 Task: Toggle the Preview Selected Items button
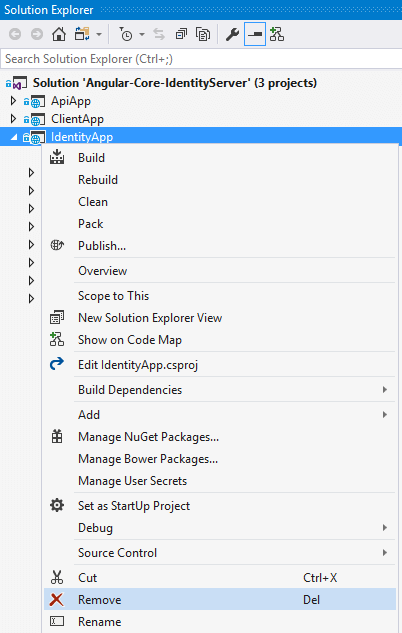coord(255,35)
